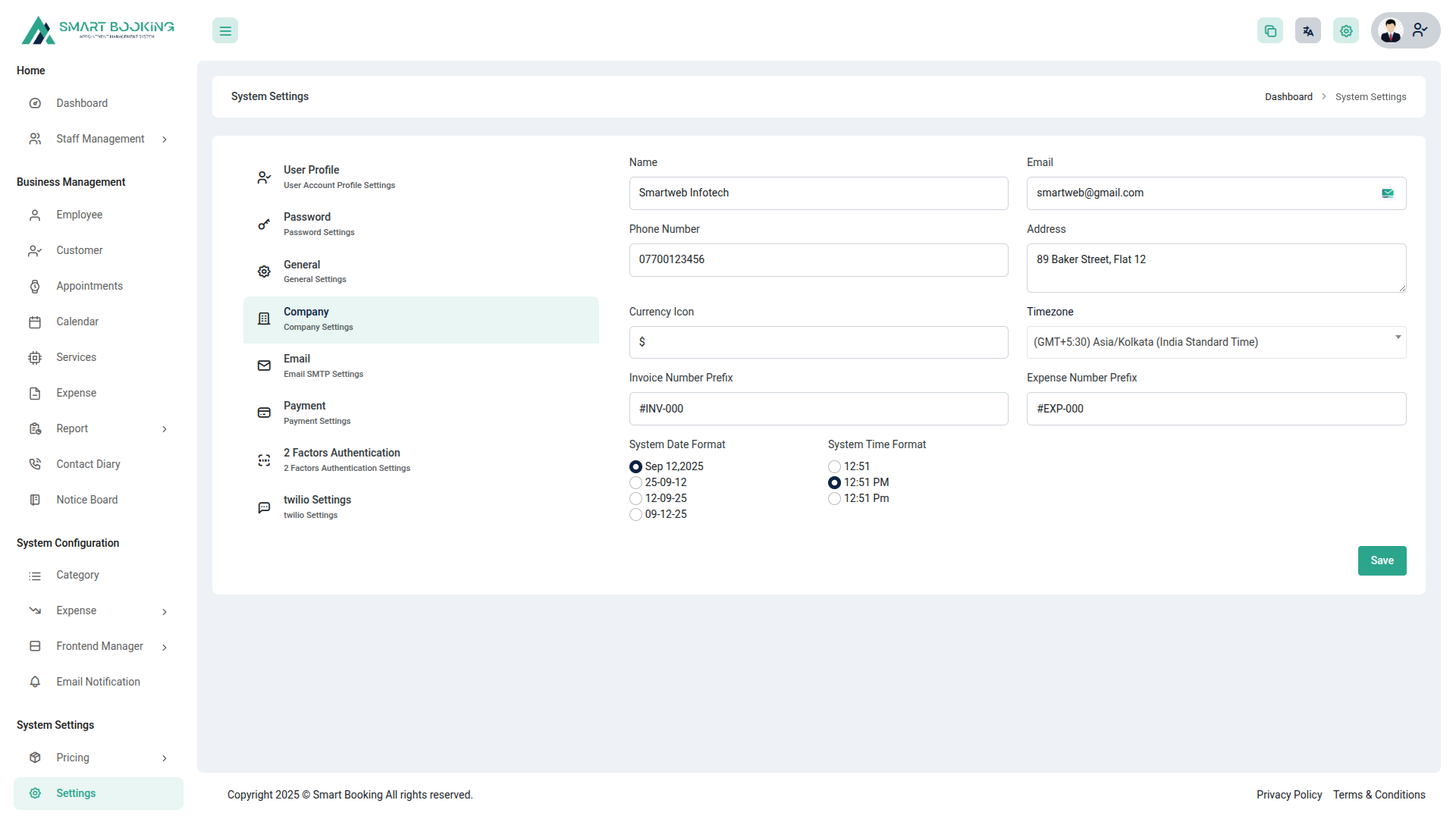Click the Contact Diary phone icon
The width and height of the screenshot is (1456, 819).
point(35,463)
